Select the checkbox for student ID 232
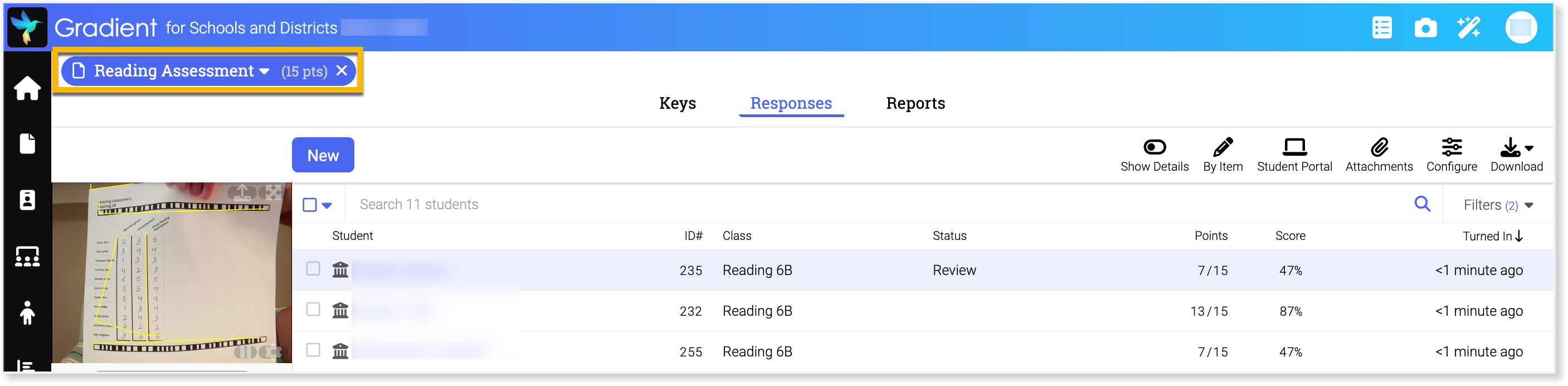Screen dimensions: 1568x386 [x=314, y=310]
